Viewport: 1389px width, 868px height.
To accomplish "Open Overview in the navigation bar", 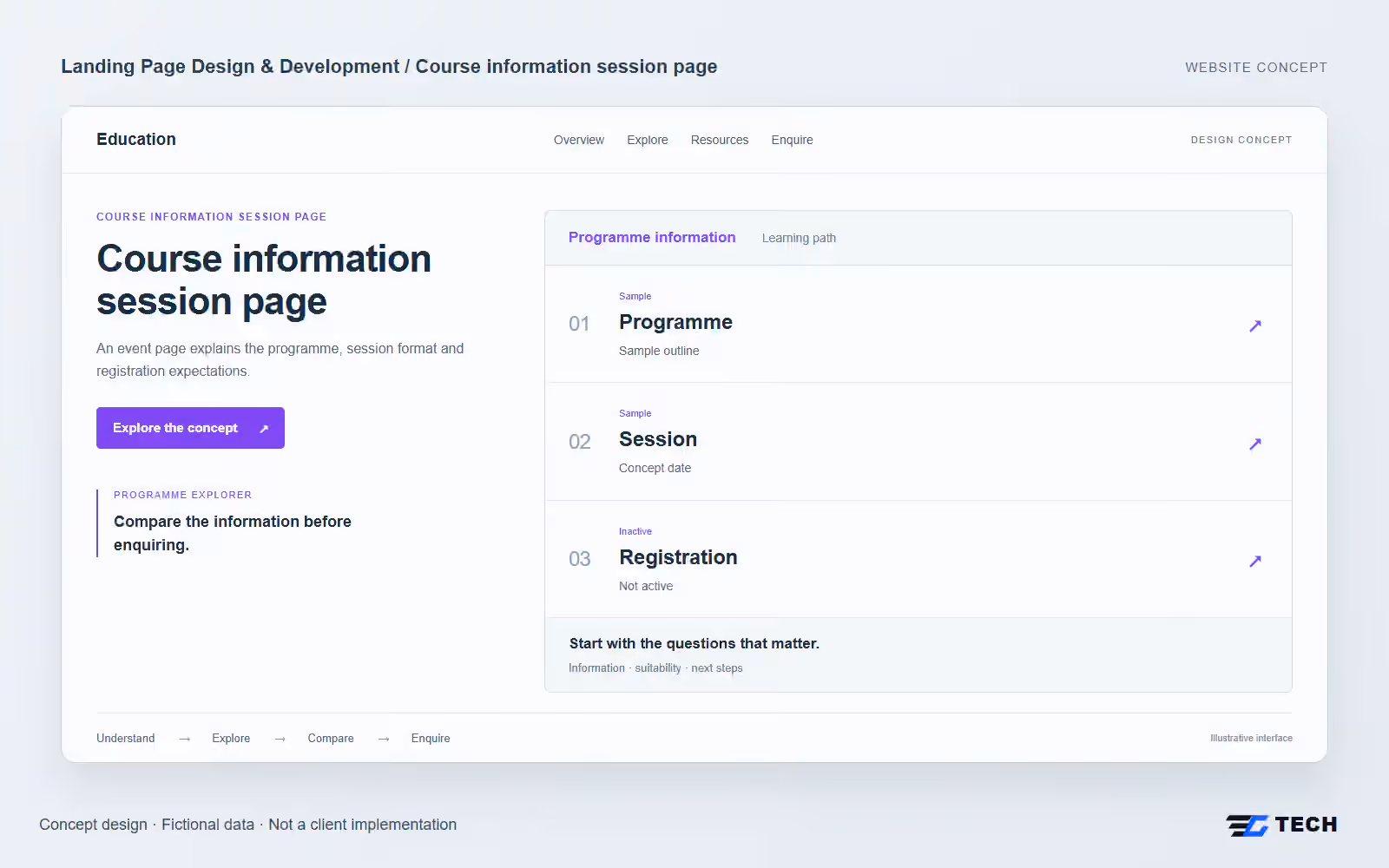I will pos(579,140).
